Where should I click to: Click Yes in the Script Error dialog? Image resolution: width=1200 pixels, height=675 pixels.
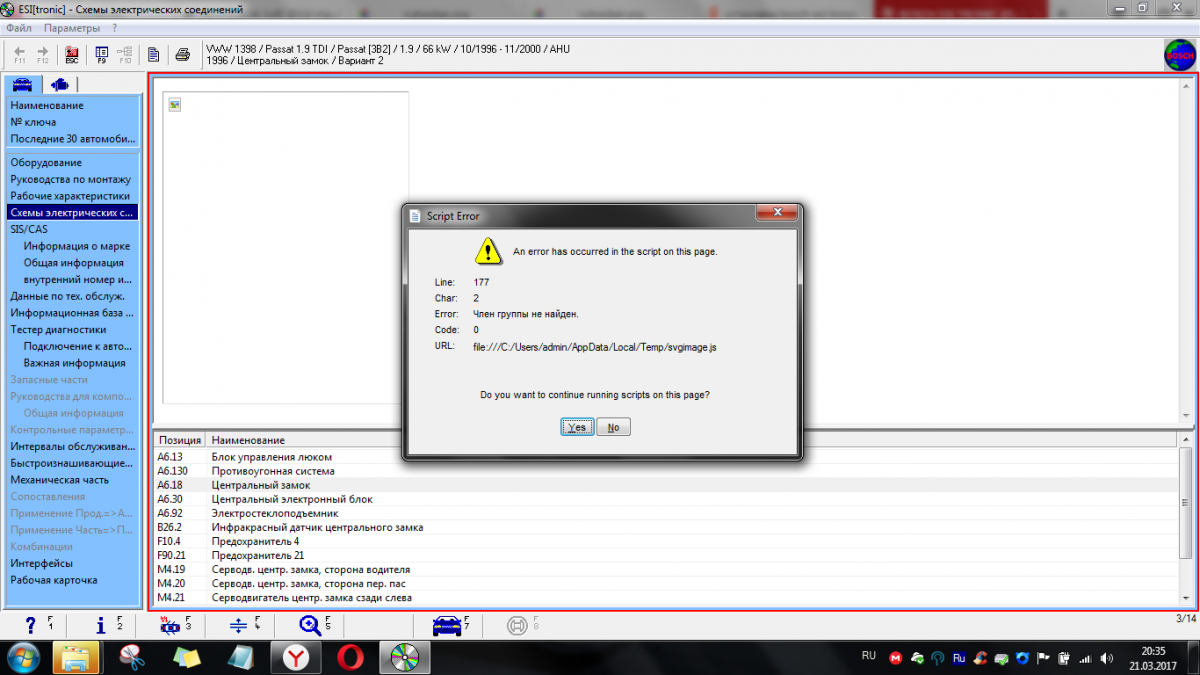(x=577, y=427)
